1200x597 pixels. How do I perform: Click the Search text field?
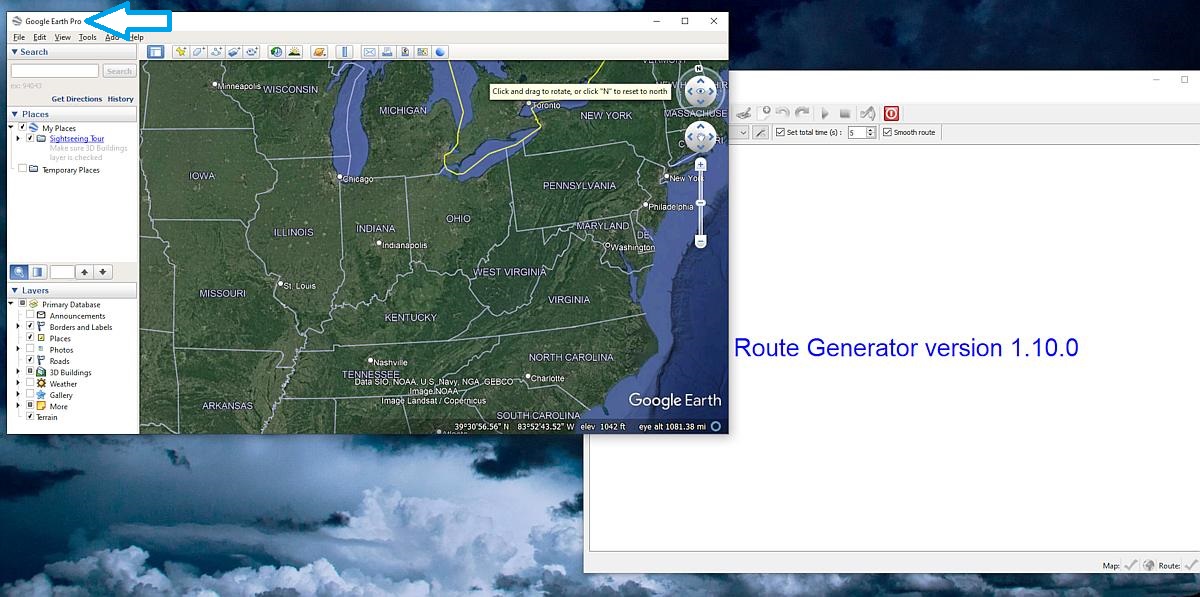(x=55, y=71)
